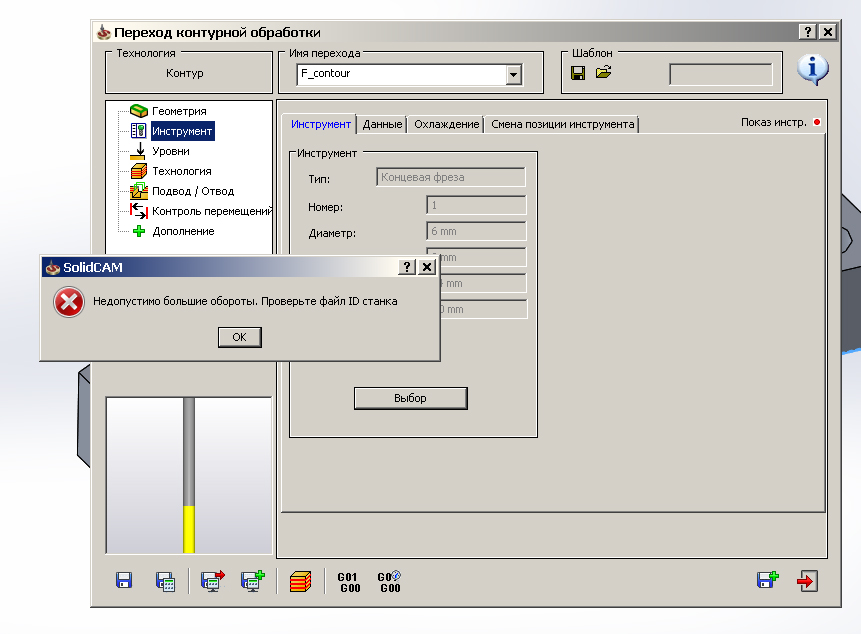This screenshot has width=861, height=634.
Task: Open the Охлаждение tab
Action: [446, 125]
